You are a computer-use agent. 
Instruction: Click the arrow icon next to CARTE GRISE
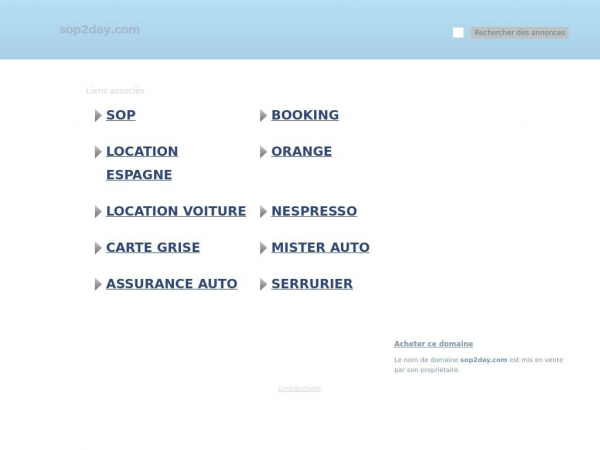98,248
